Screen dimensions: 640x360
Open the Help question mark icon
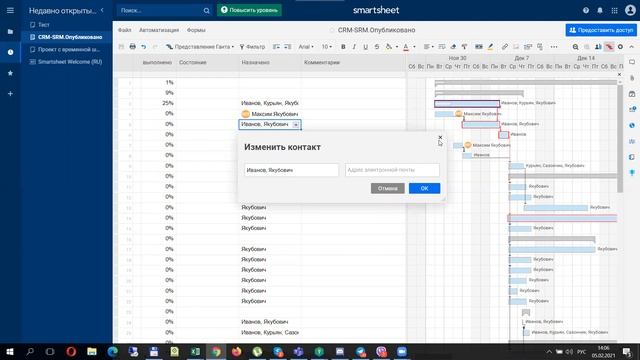point(586,11)
